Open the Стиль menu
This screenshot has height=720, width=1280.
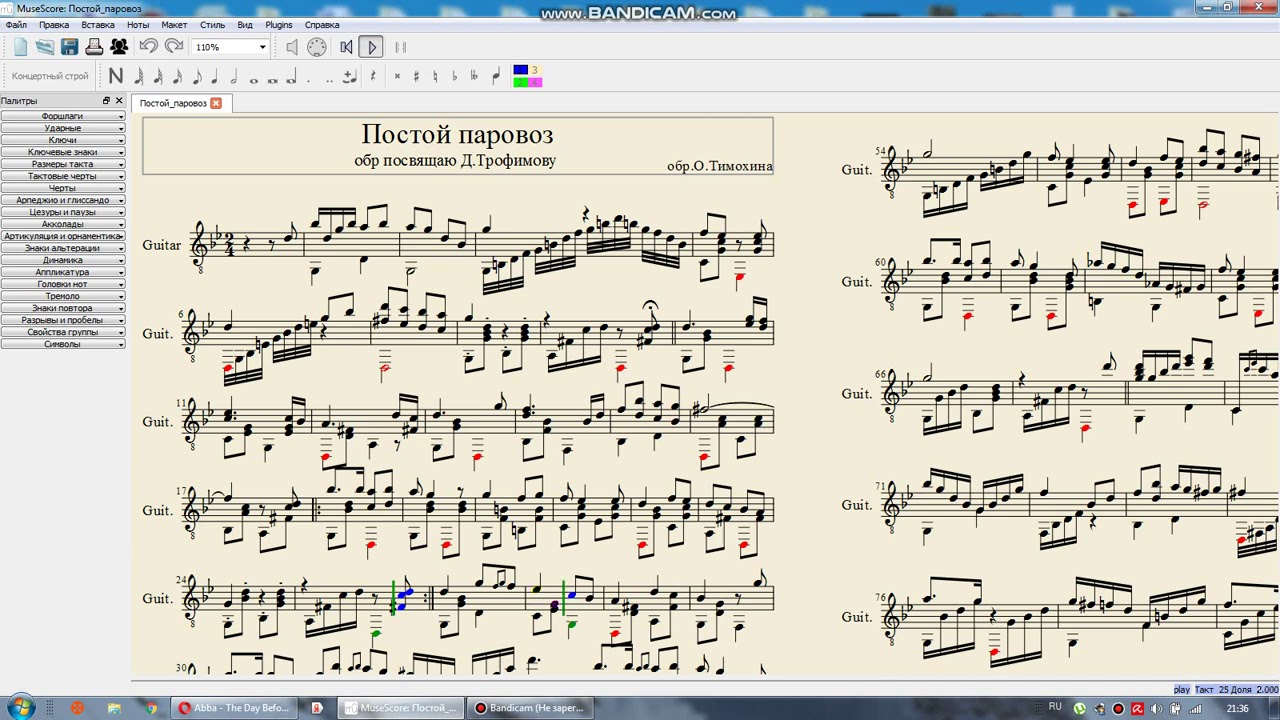(212, 25)
